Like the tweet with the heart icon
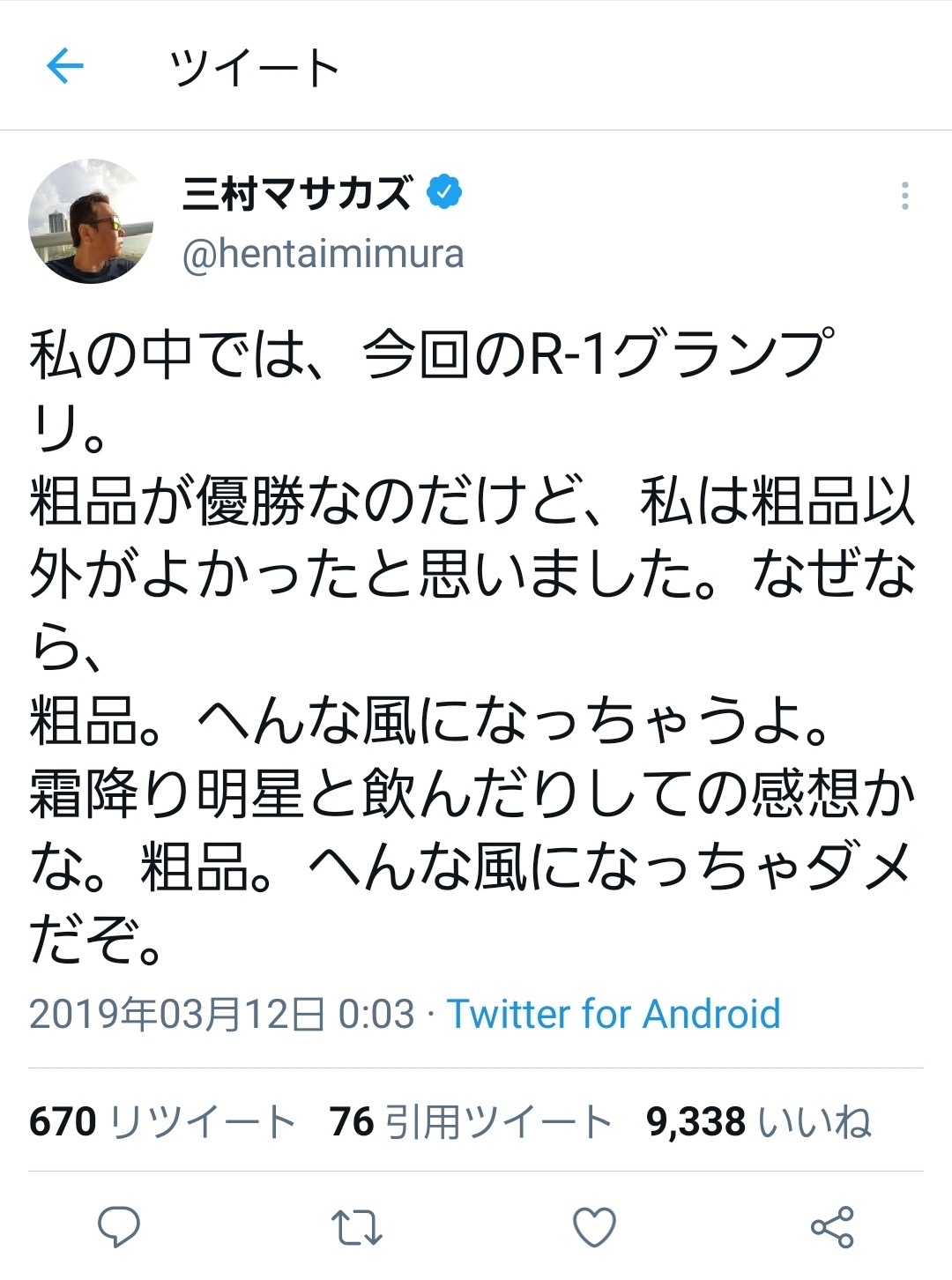This screenshot has width=952, height=1280. click(x=594, y=1226)
